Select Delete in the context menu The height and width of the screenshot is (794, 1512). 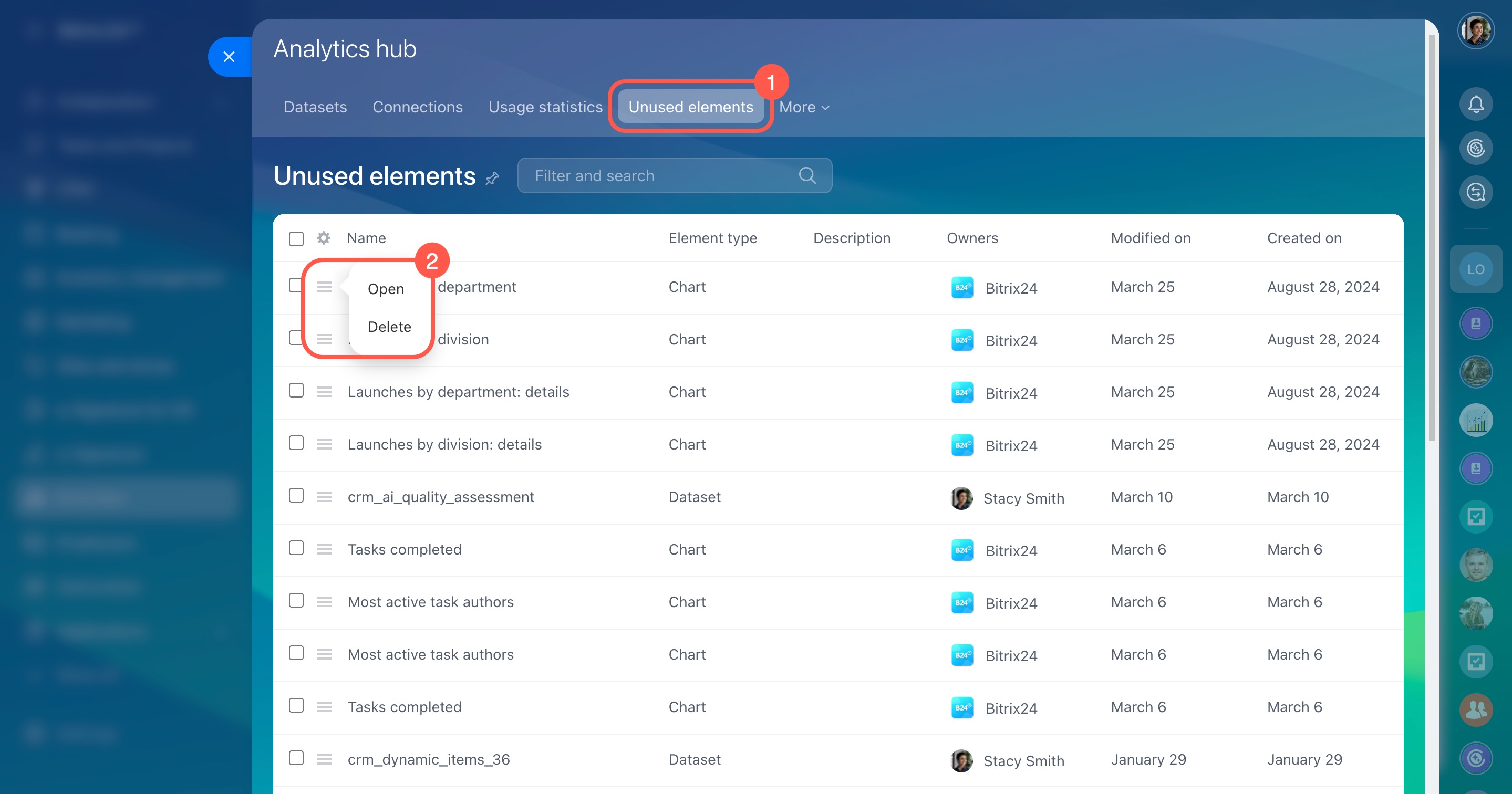point(389,326)
